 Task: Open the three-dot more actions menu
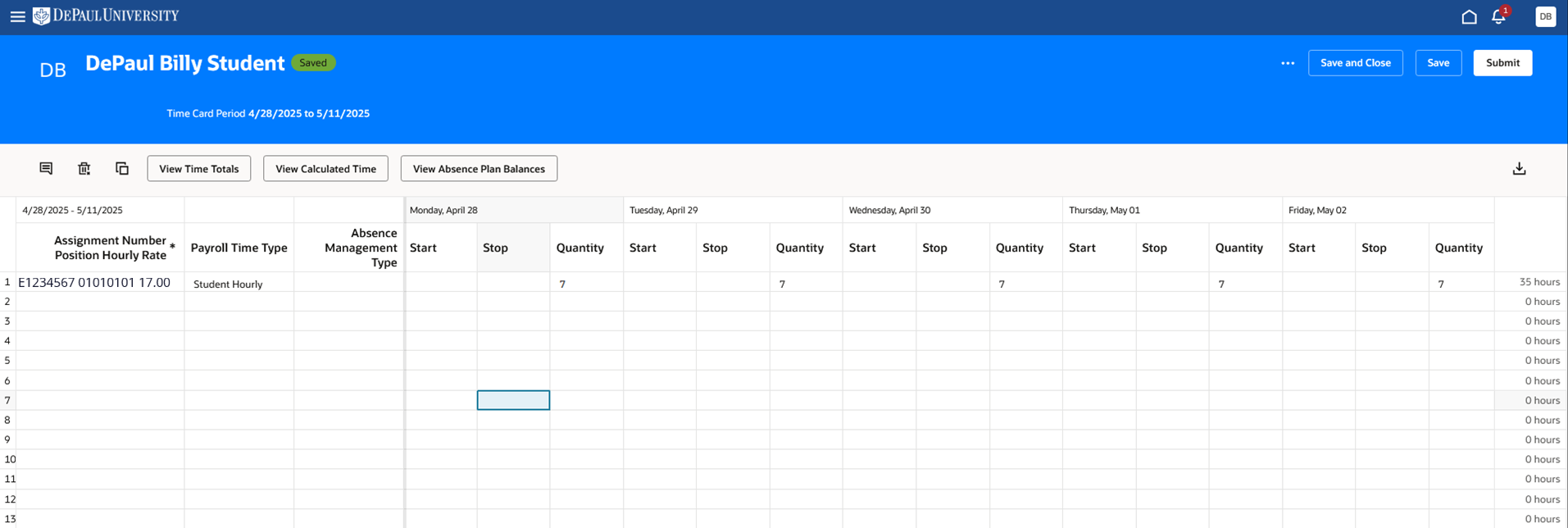(x=1288, y=63)
